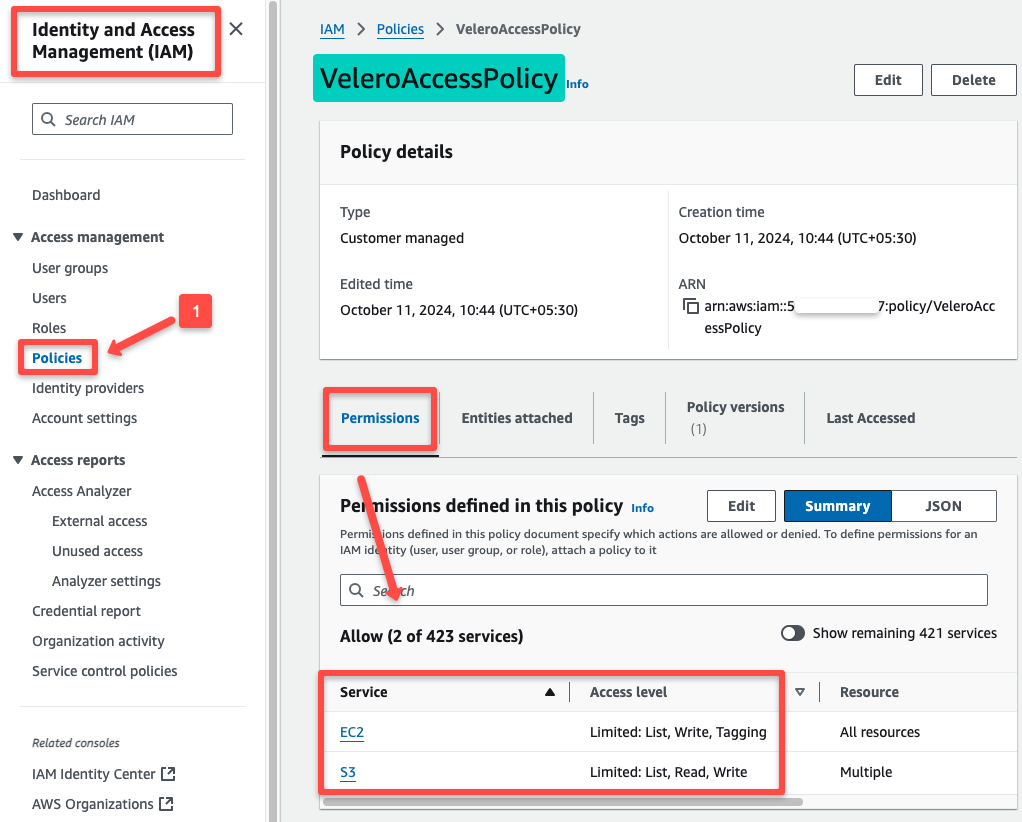Click the sidebar vertical scrollbar
The height and width of the screenshot is (822, 1022).
[x=273, y=411]
